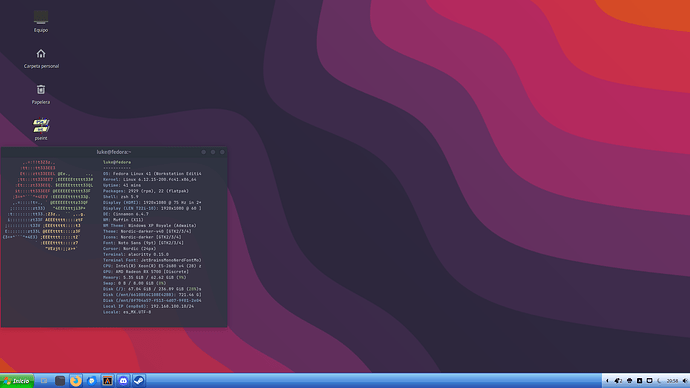The width and height of the screenshot is (690, 388).
Task: Switch to Alacritty terminal in taskbar
Action: [x=107, y=381]
